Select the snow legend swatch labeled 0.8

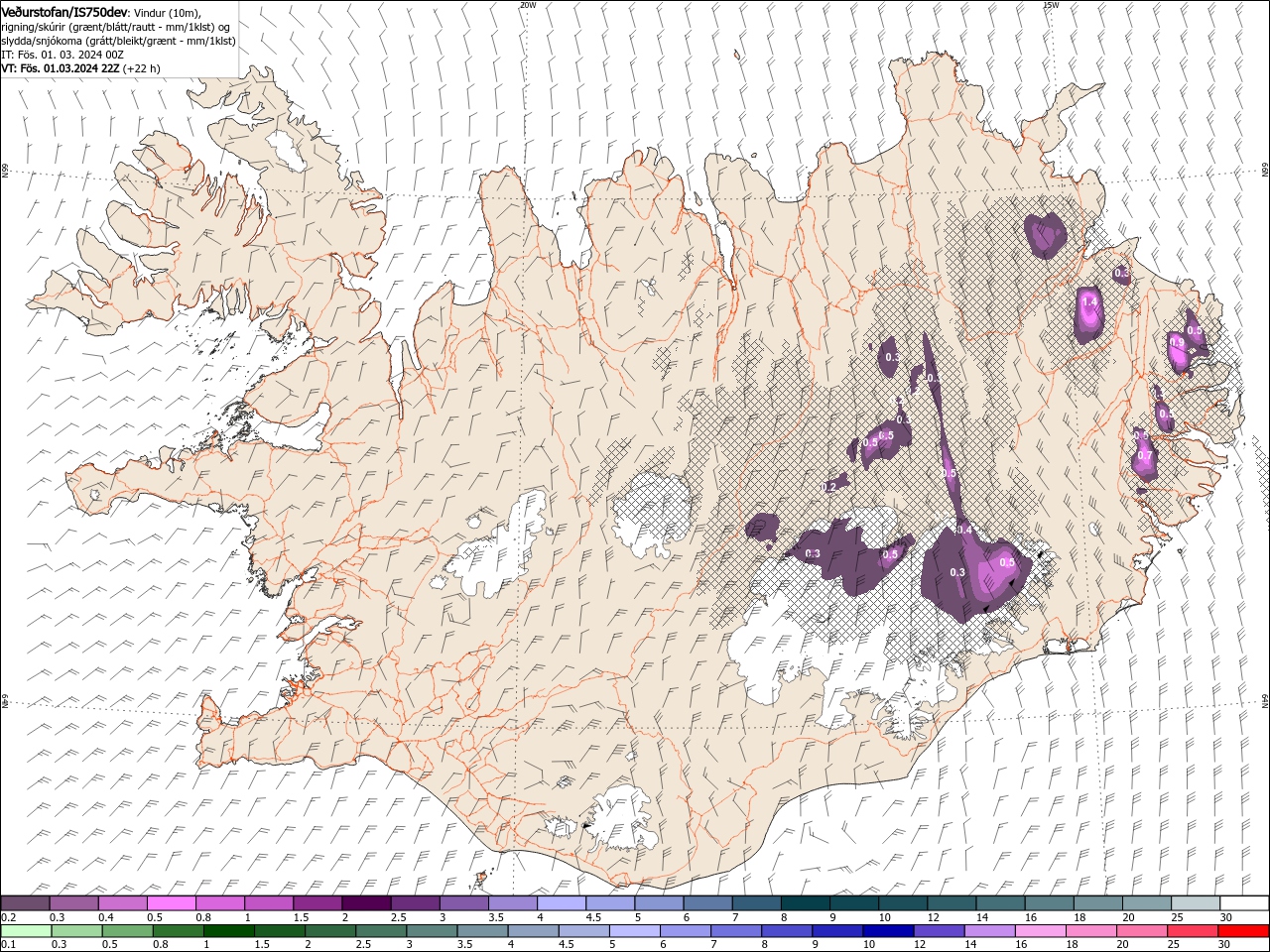pos(220,903)
